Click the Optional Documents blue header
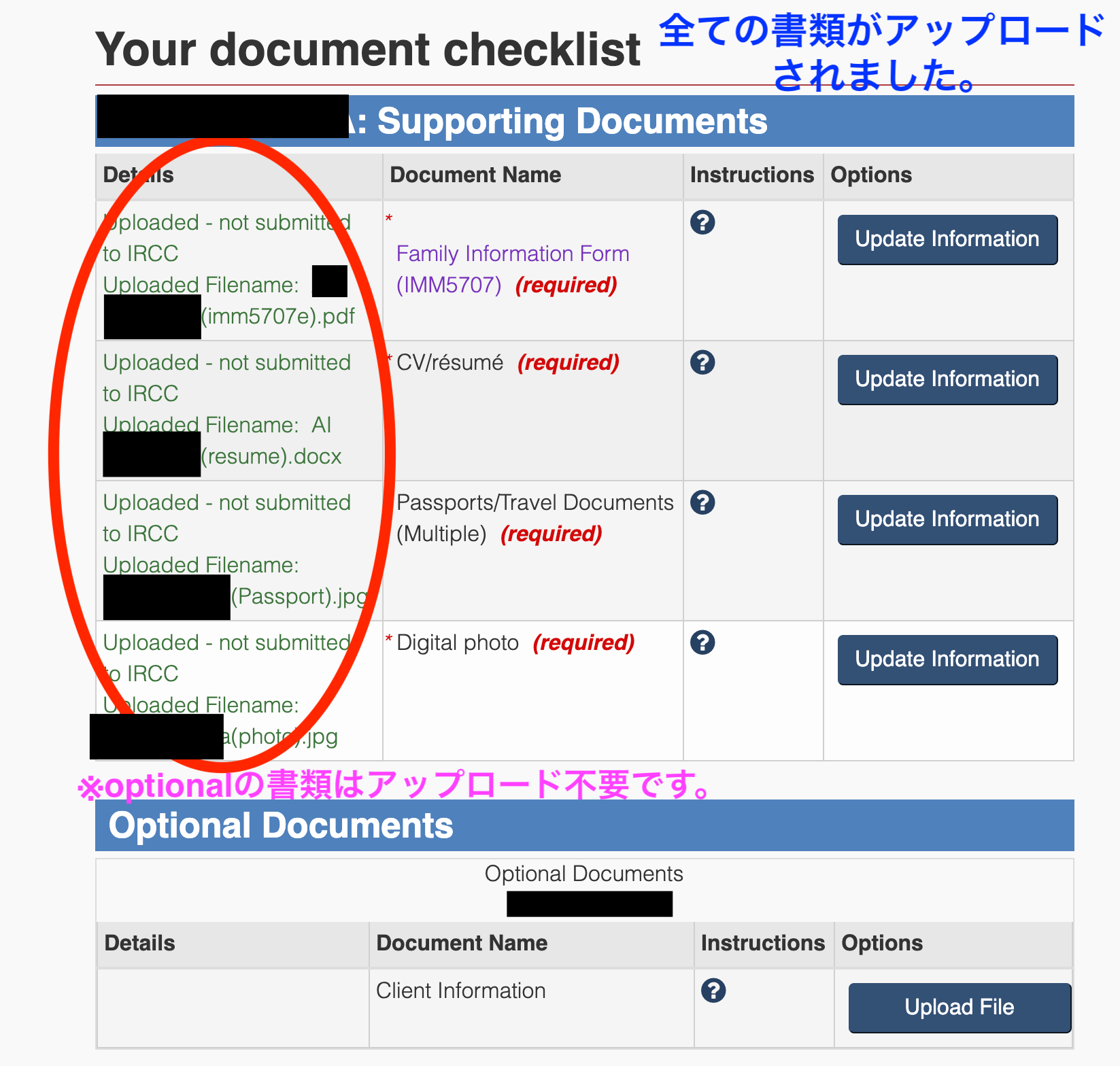The image size is (1120, 1066). pyautogui.click(x=585, y=825)
